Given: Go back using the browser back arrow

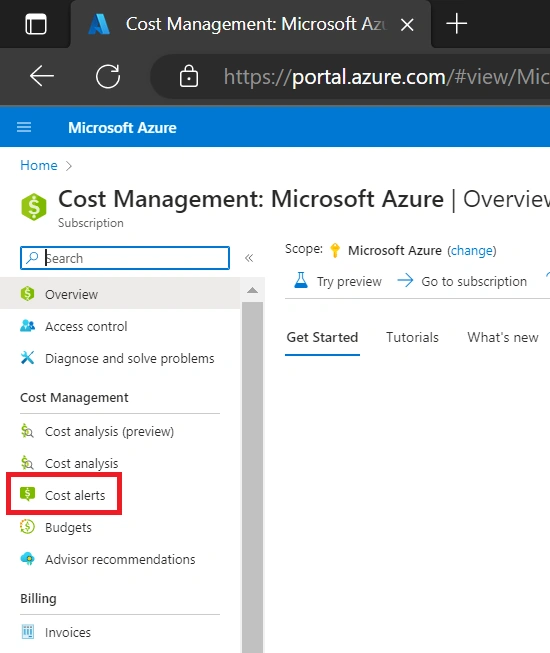Looking at the screenshot, I should tap(42, 76).
